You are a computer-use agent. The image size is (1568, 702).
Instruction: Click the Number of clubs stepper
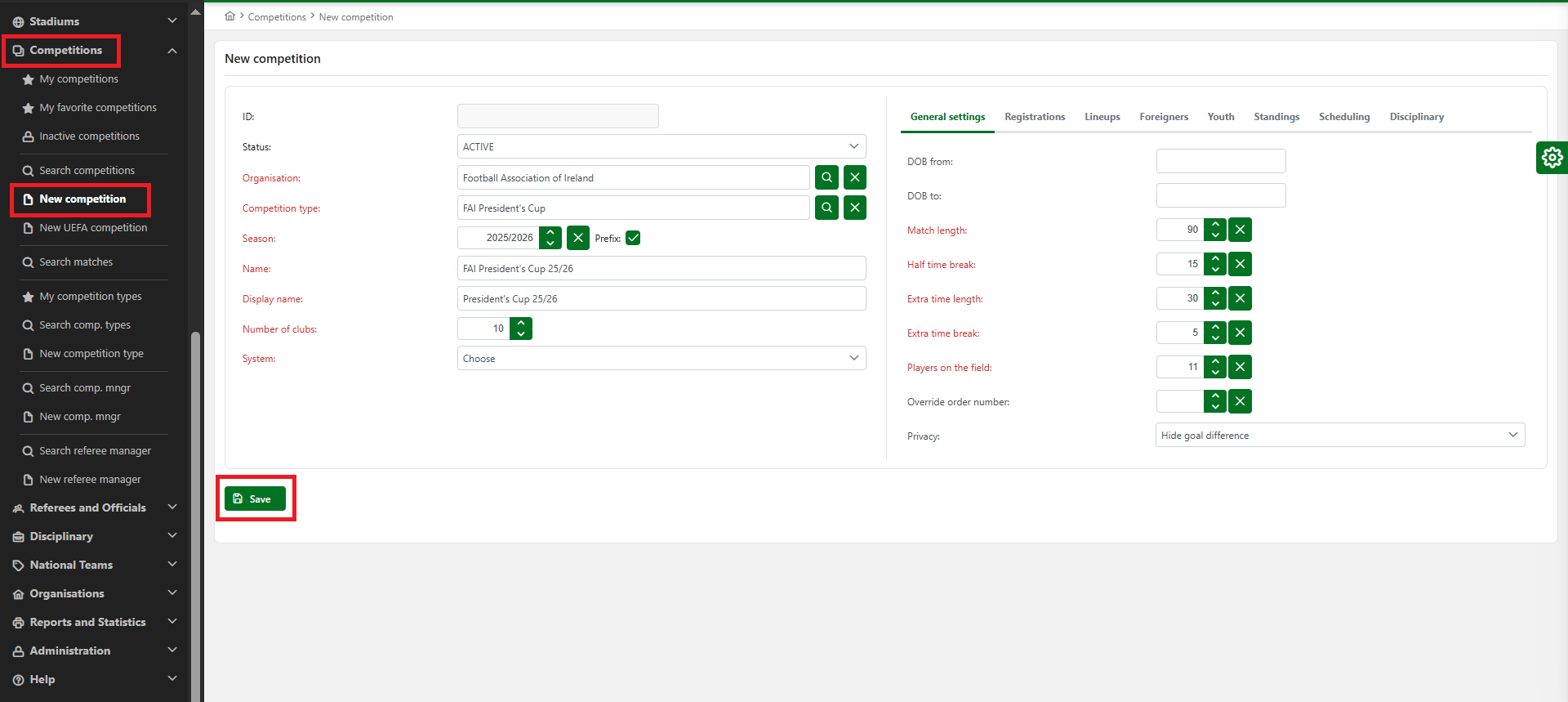point(521,329)
